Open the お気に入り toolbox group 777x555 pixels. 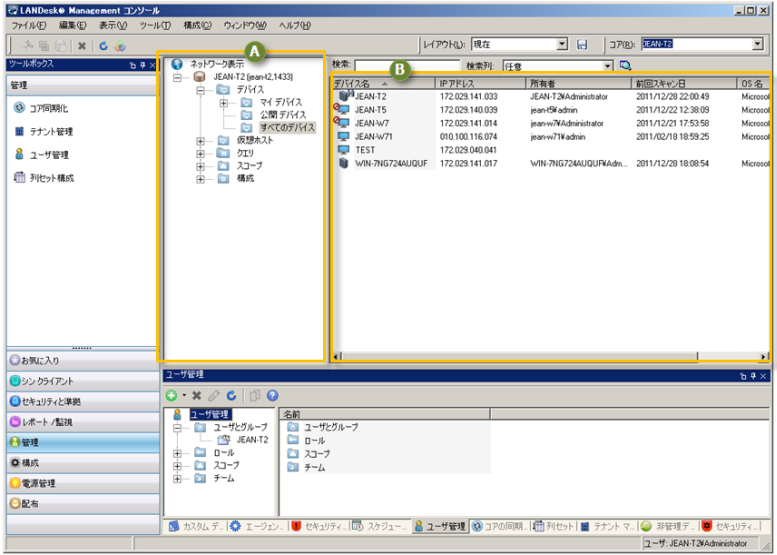point(82,360)
